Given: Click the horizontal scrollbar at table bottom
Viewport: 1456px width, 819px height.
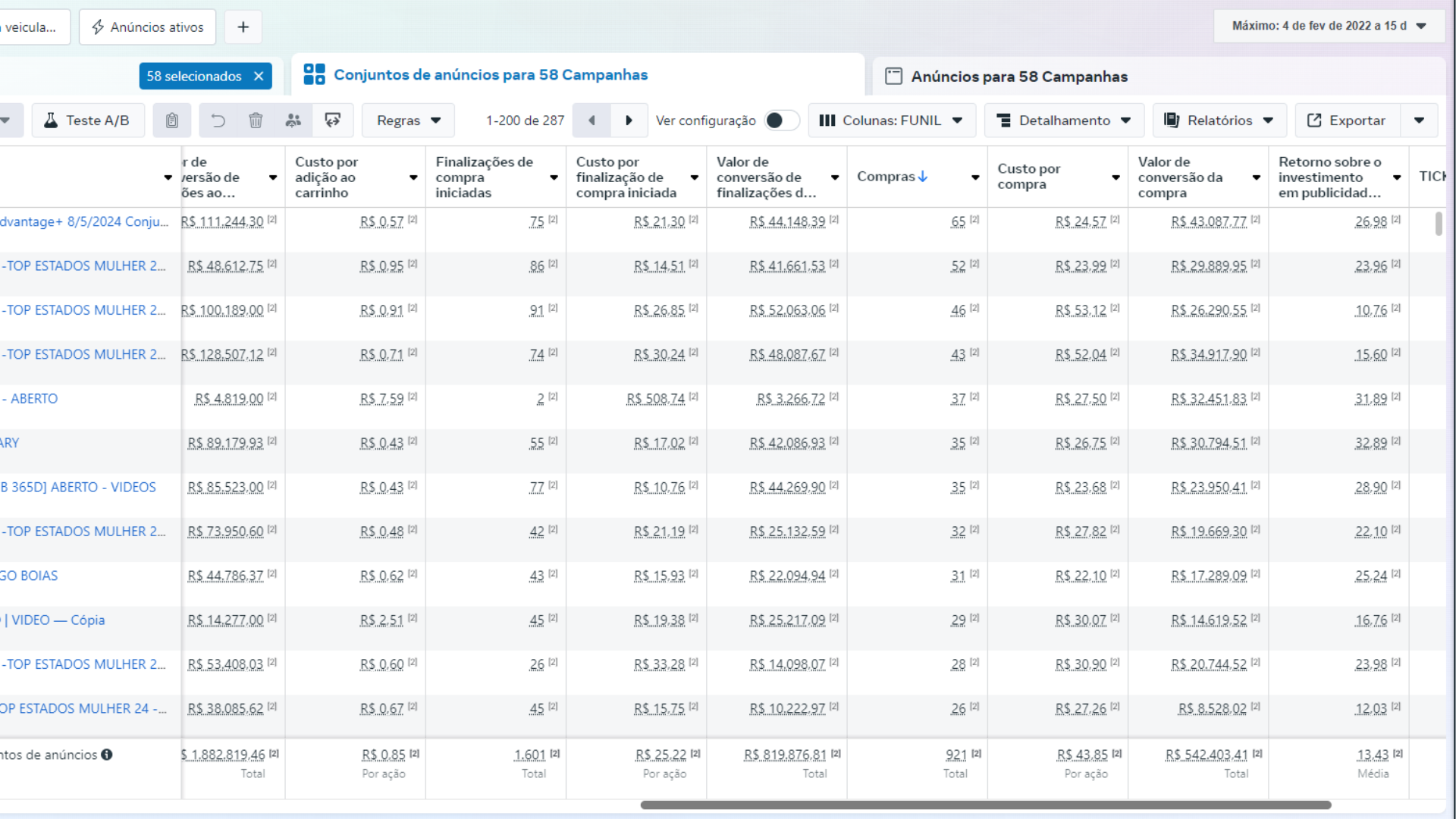Looking at the screenshot, I should pos(985,805).
